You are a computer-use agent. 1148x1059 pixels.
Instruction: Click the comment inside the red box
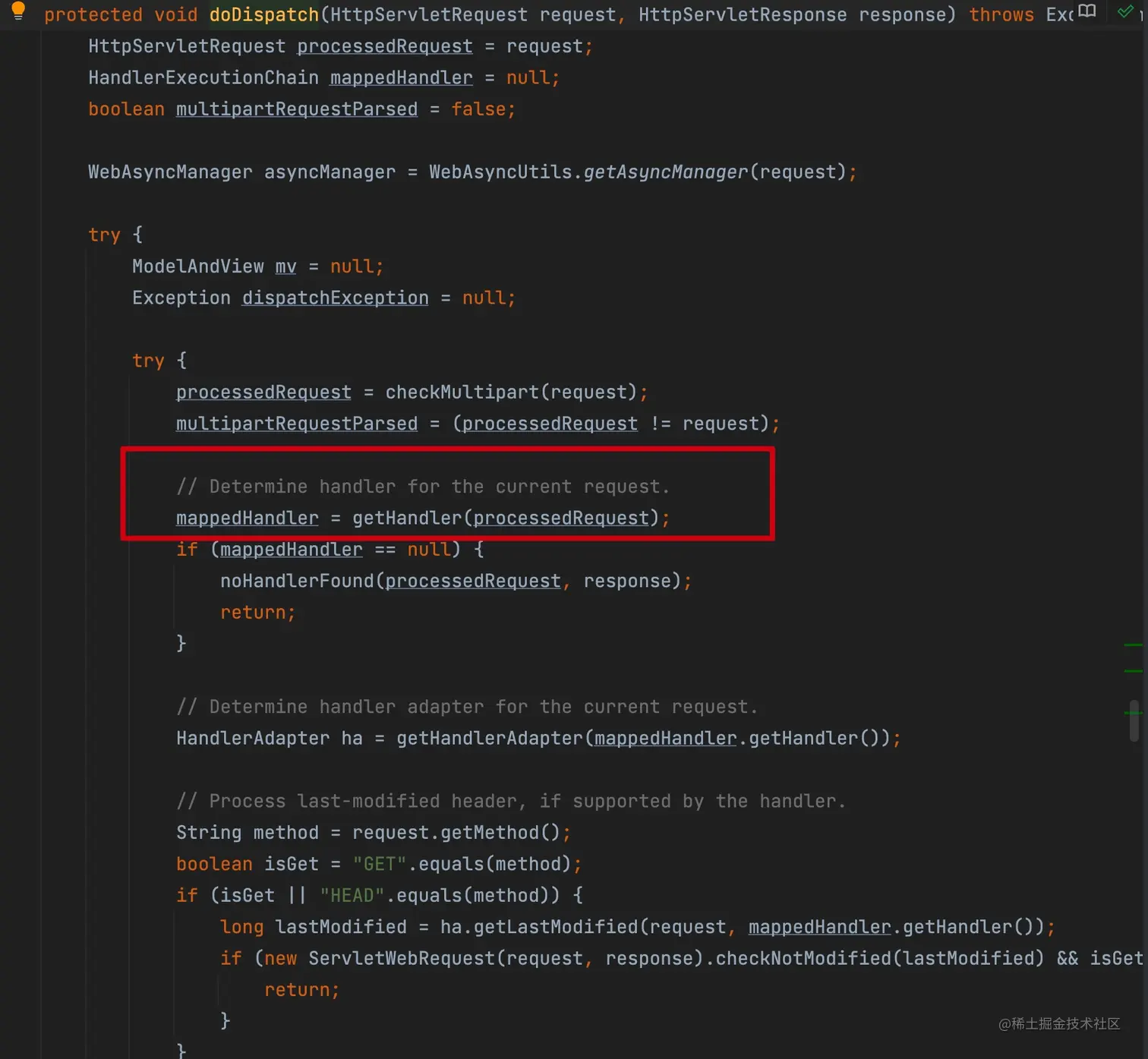point(423,486)
